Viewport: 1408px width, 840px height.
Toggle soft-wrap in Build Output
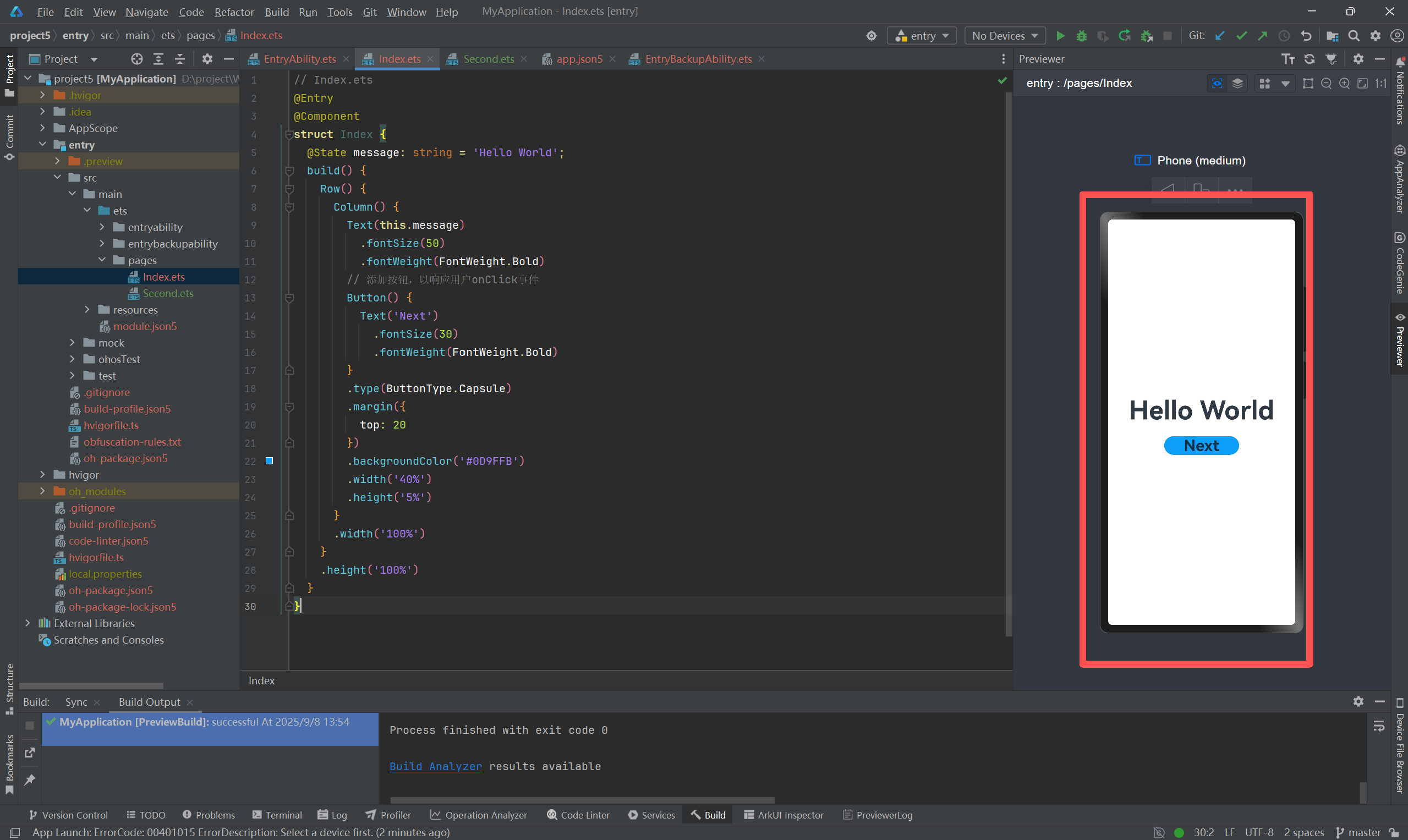1379,725
